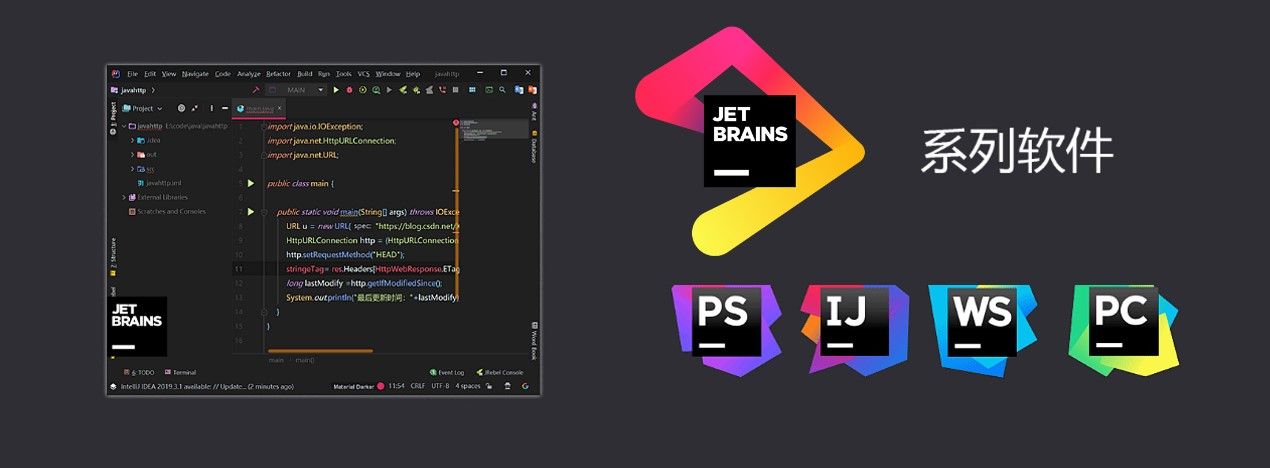Open the Refactor menu
This screenshot has height=468, width=1270.
point(278,74)
